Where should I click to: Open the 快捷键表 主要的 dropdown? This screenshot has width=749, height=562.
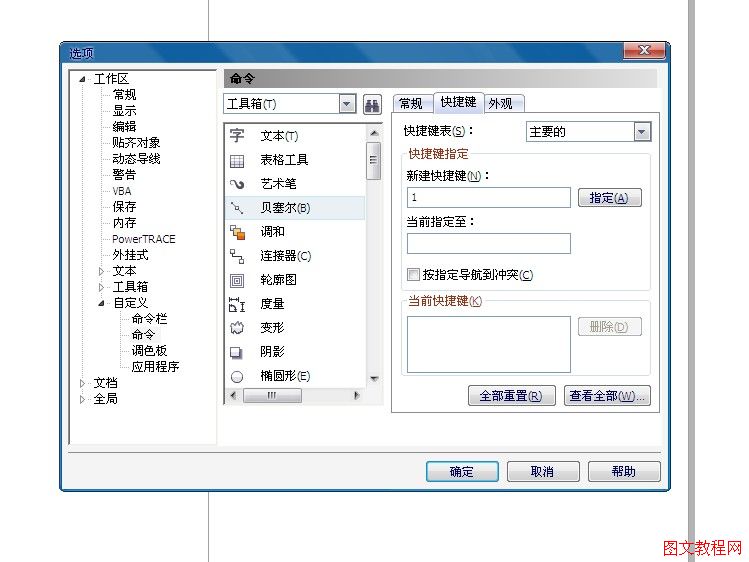click(x=642, y=131)
